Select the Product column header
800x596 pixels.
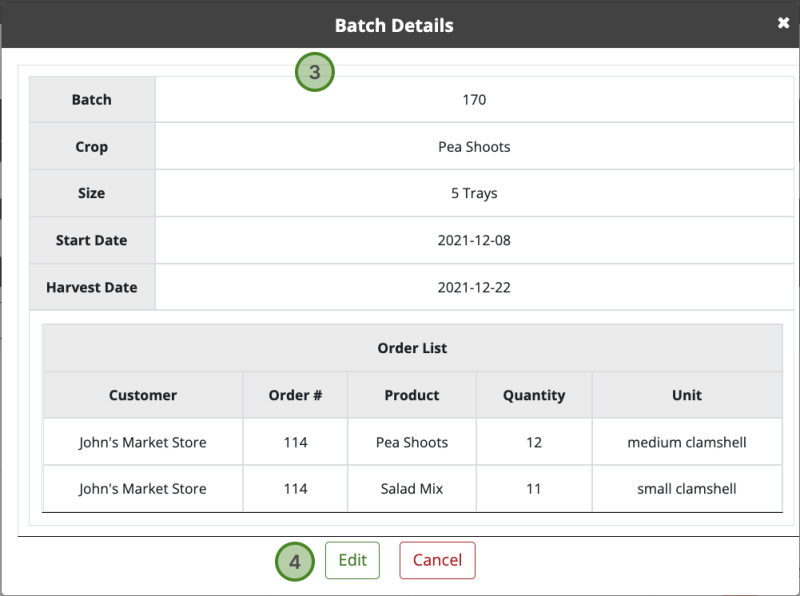pos(411,395)
